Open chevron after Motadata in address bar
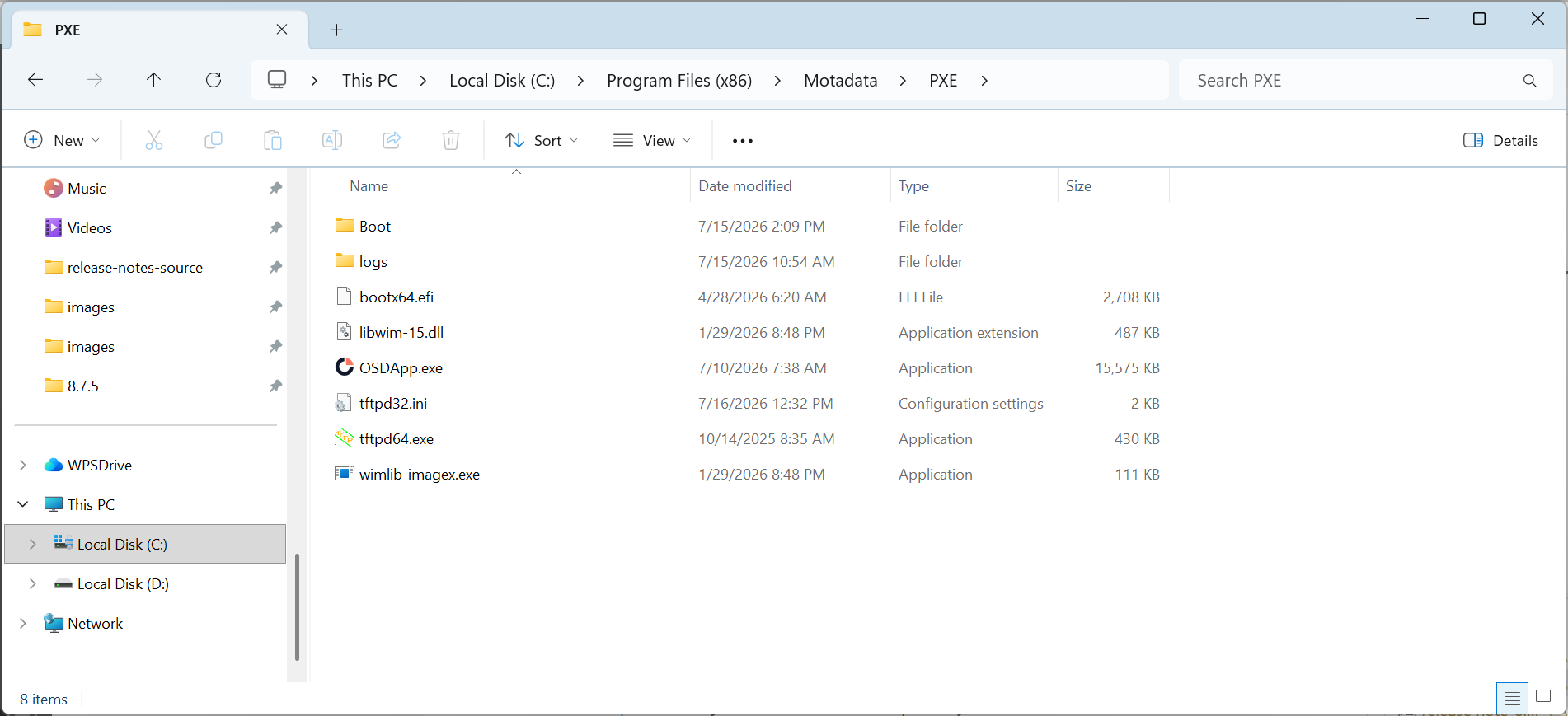 pyautogui.click(x=904, y=80)
